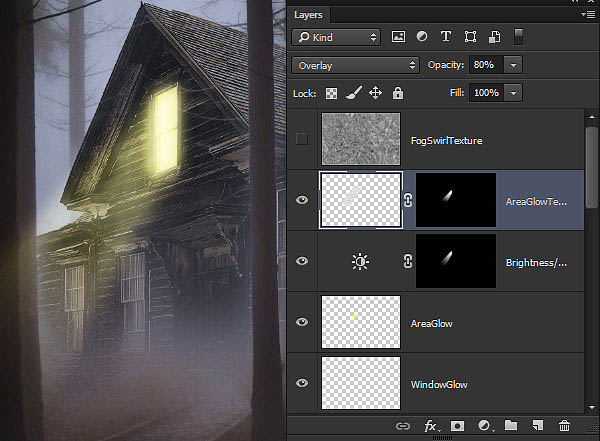Filter layers by pixel layer icon
Screen dimensions: 600x441
[398, 37]
